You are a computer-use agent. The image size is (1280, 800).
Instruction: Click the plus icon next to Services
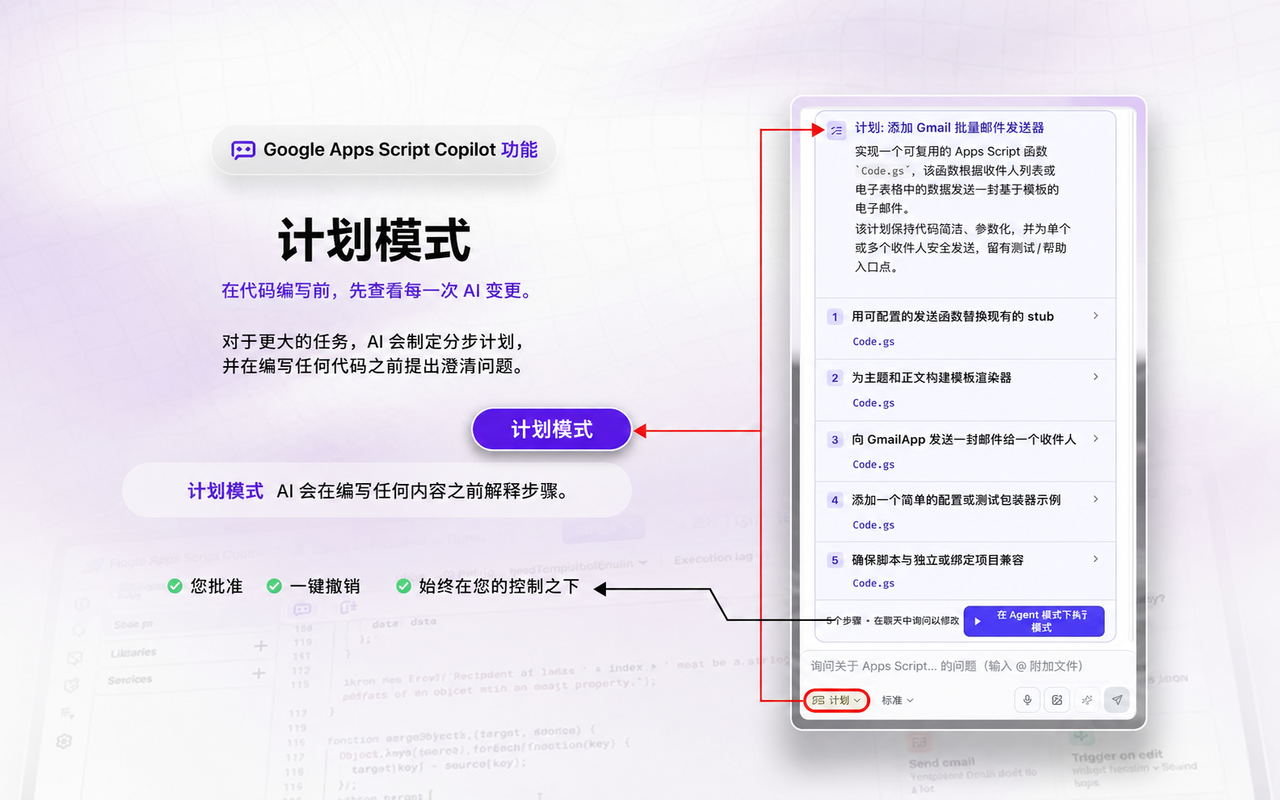click(259, 674)
